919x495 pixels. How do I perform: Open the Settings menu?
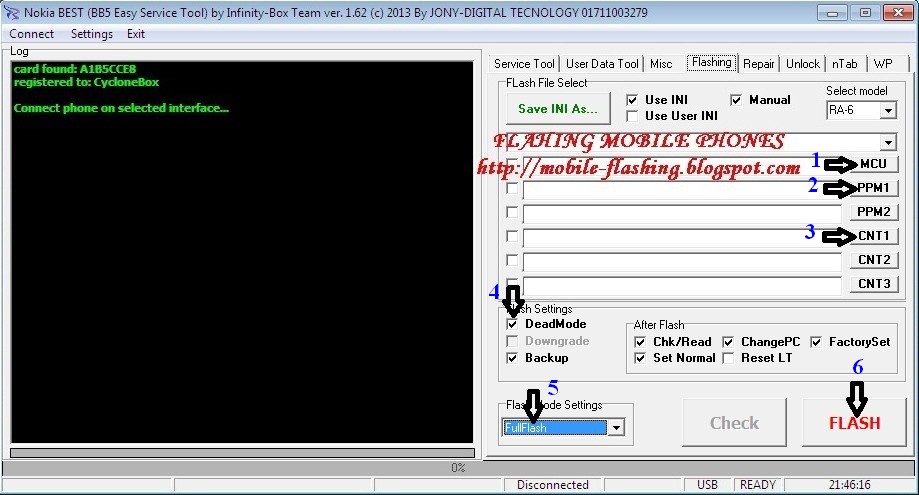[x=92, y=34]
